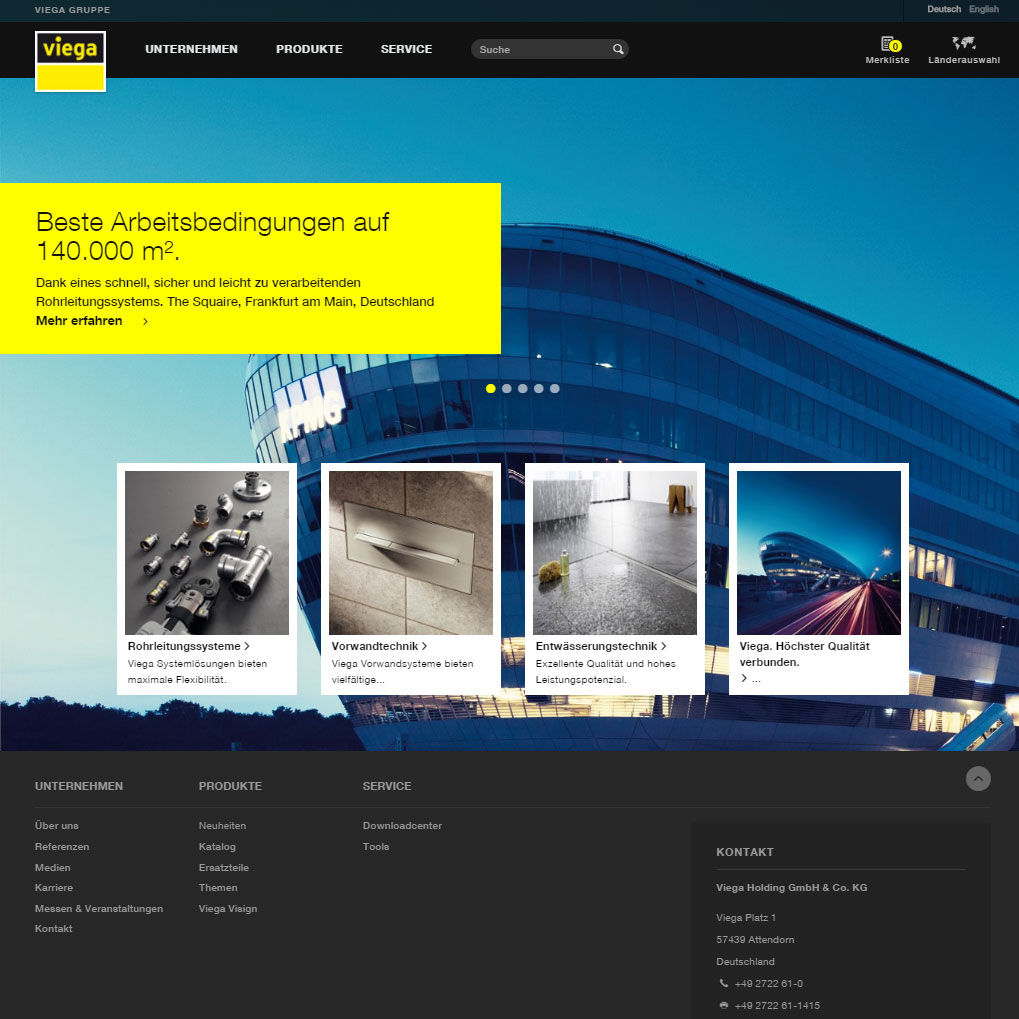Open the Medien footer link
Viewport: 1019px width, 1019px height.
(53, 868)
